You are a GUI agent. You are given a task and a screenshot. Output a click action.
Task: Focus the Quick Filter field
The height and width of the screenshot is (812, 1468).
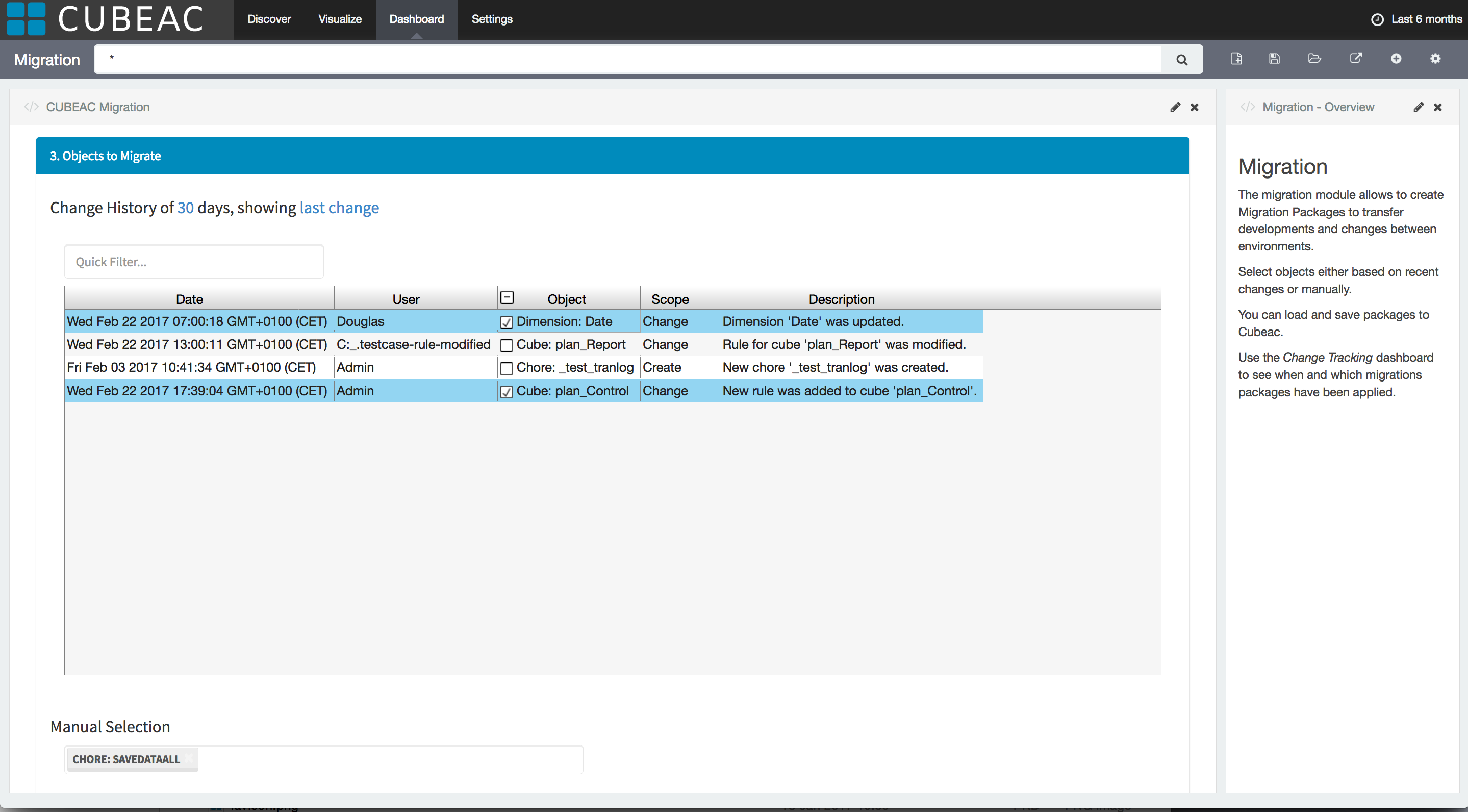[x=194, y=262]
